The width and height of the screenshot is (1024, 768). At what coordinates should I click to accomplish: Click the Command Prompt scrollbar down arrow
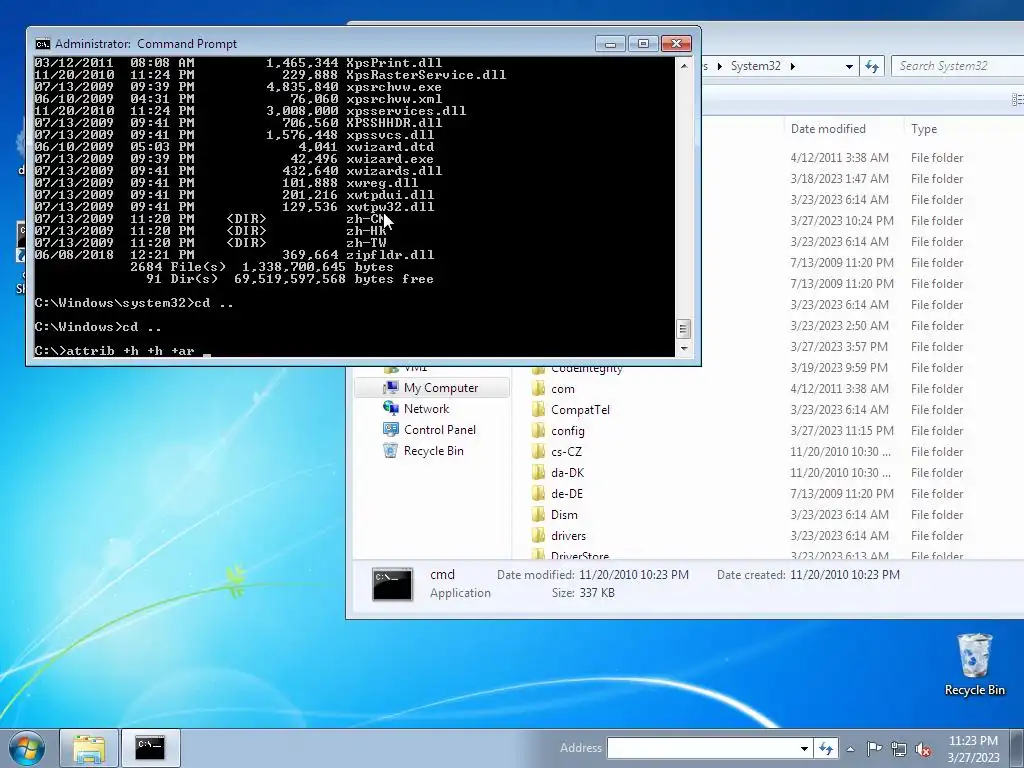point(683,348)
